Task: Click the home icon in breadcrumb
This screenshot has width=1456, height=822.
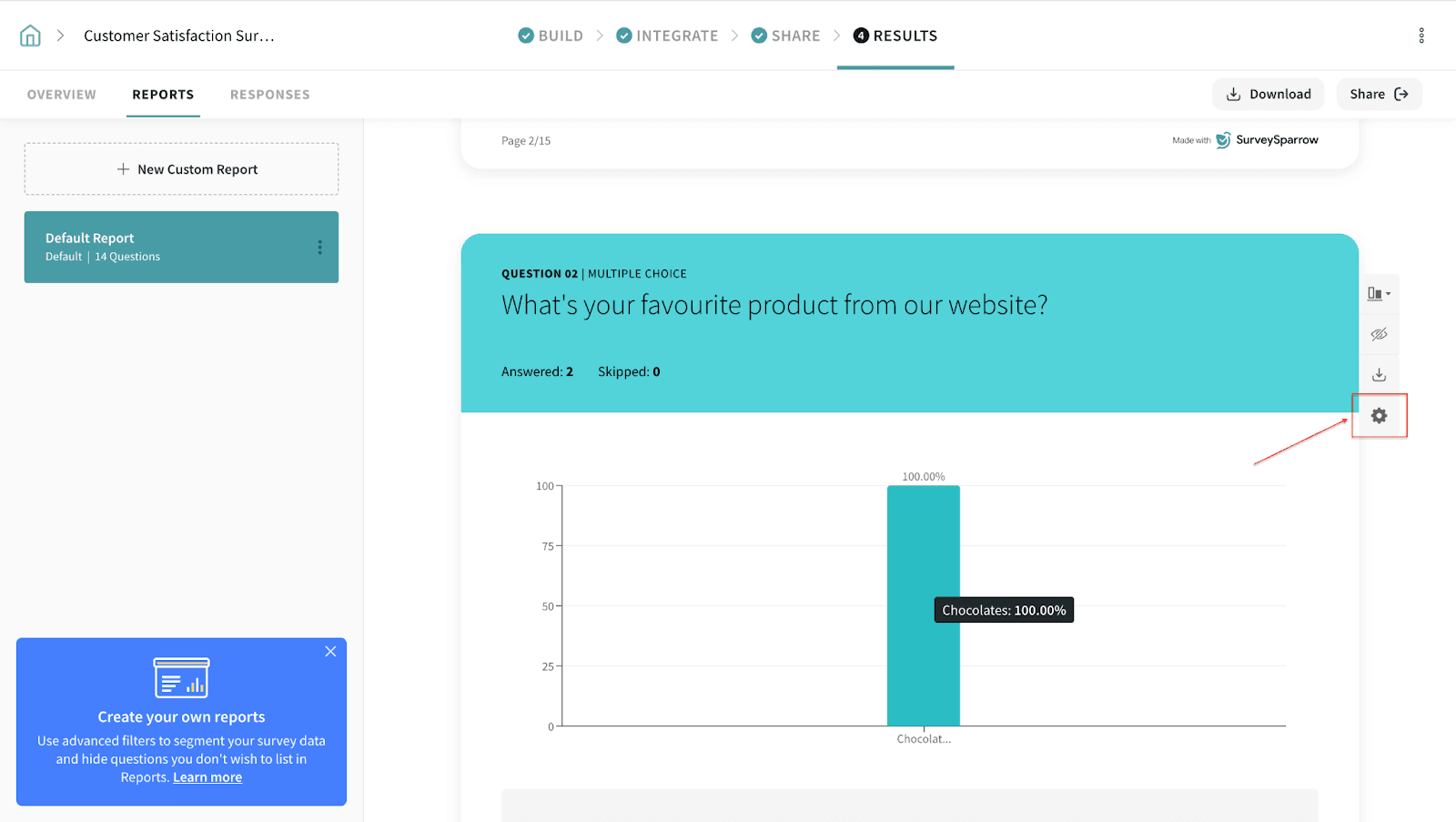Action: coord(30,36)
